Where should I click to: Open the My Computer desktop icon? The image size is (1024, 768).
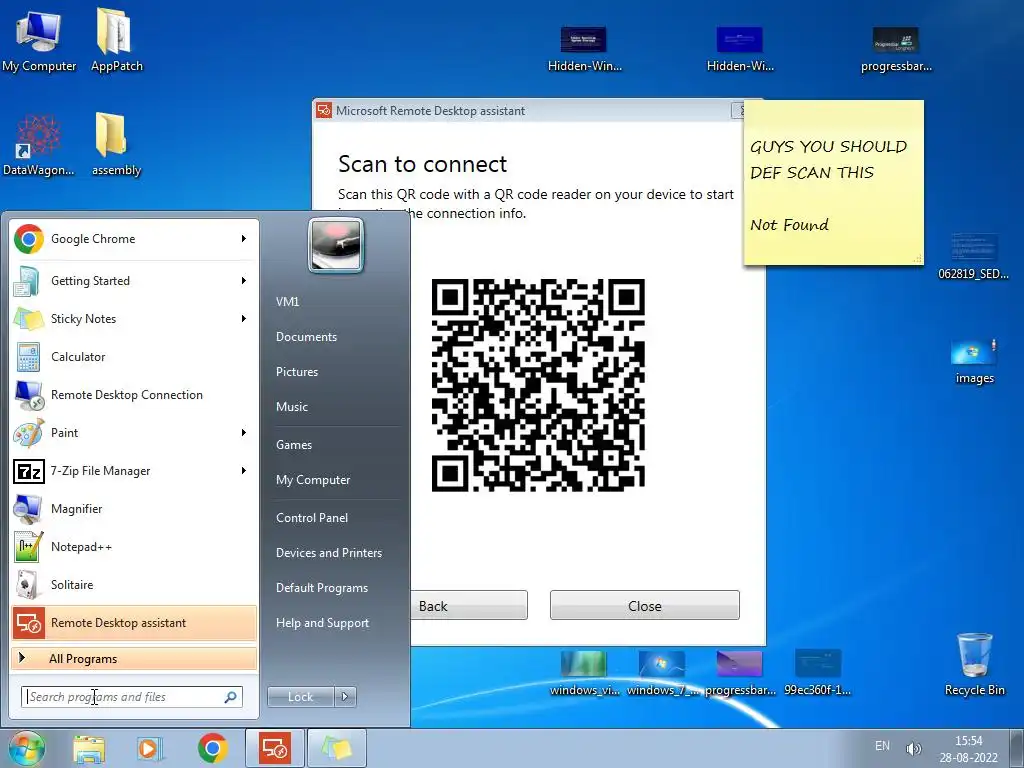(39, 40)
